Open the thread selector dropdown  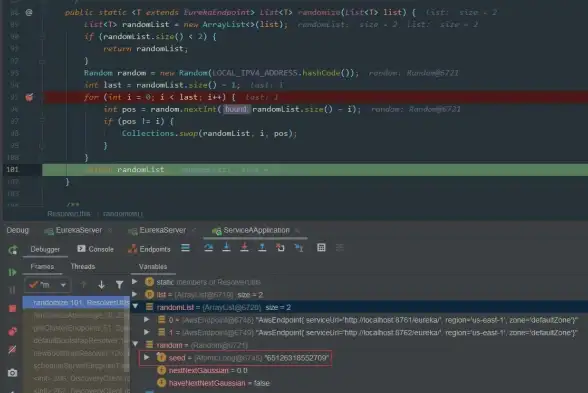47,285
